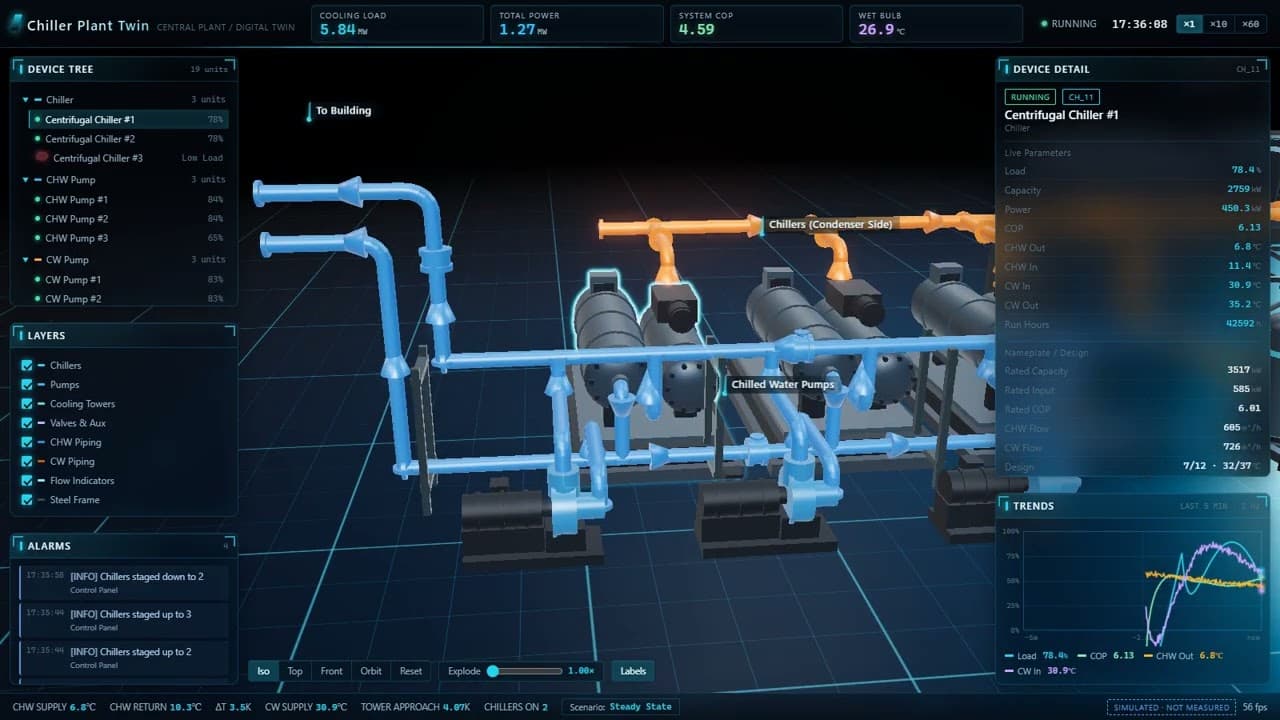Open the 'Chillers staged up to 3' alarm

(x=124, y=620)
